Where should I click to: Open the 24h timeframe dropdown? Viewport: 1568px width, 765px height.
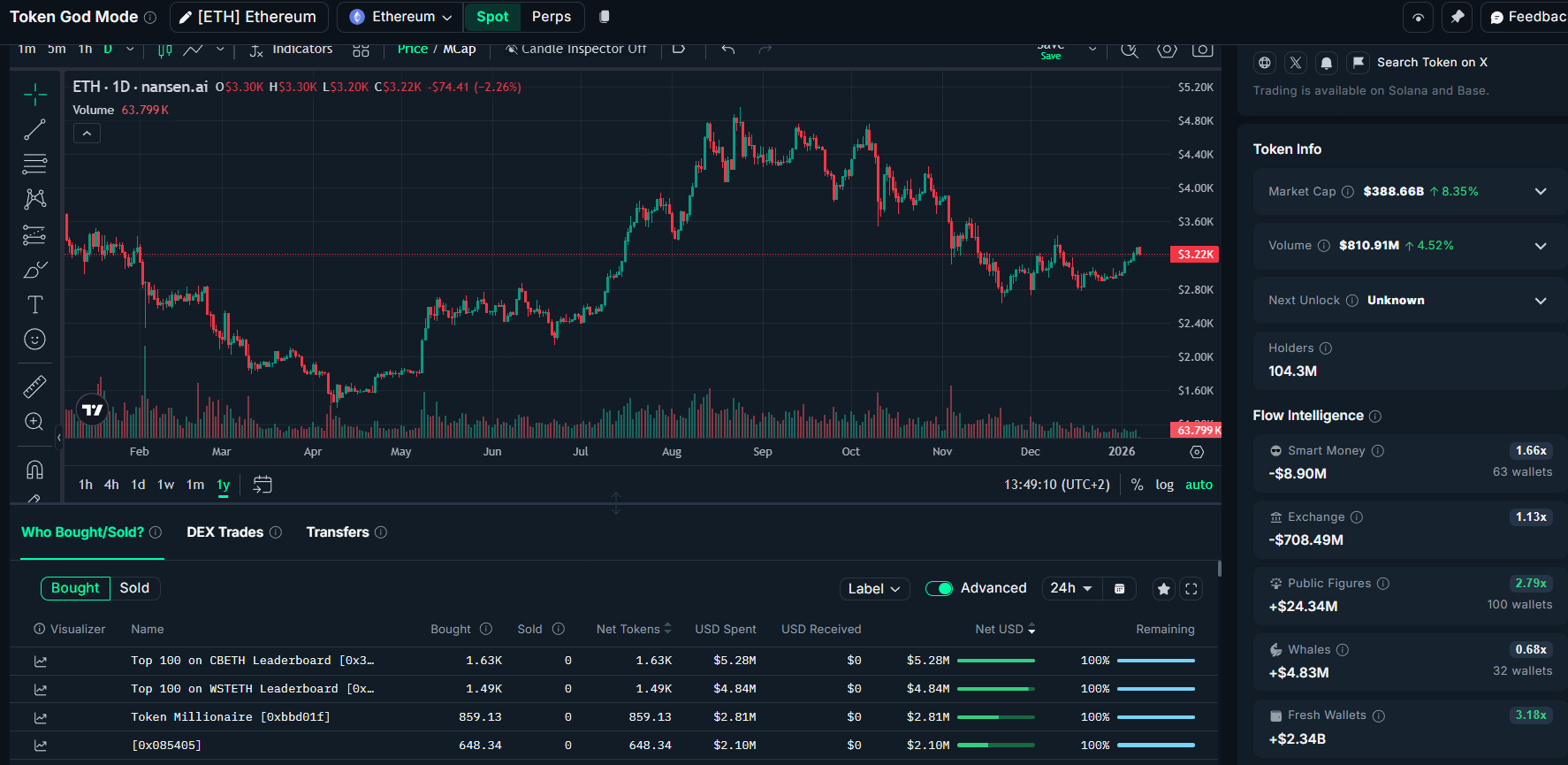1071,588
